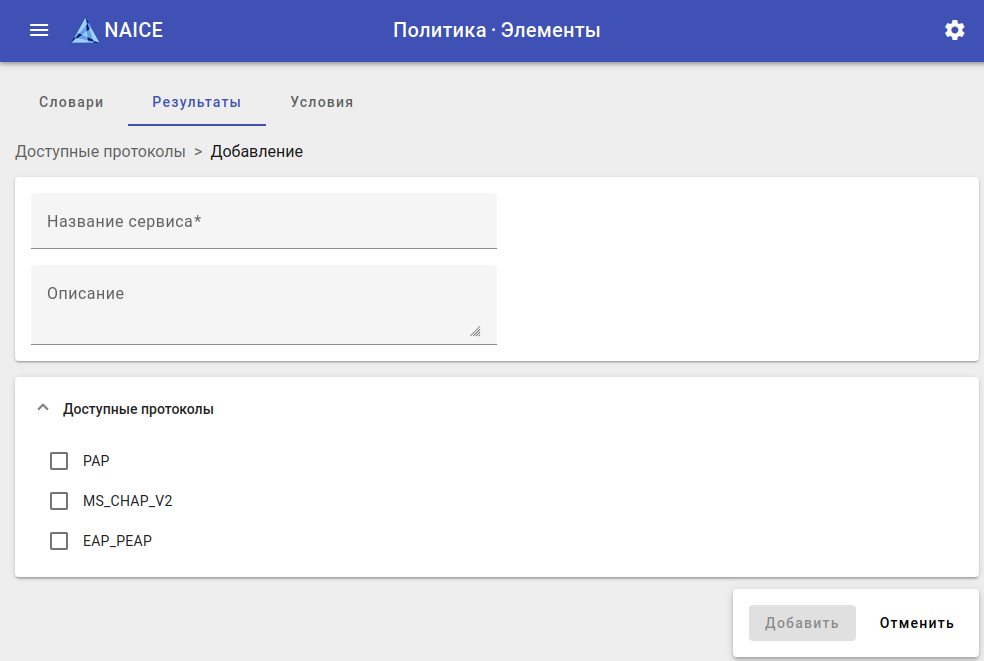Grab the Описание textarea resize handle
Image resolution: width=984 pixels, height=661 pixels.
pyautogui.click(x=475, y=331)
